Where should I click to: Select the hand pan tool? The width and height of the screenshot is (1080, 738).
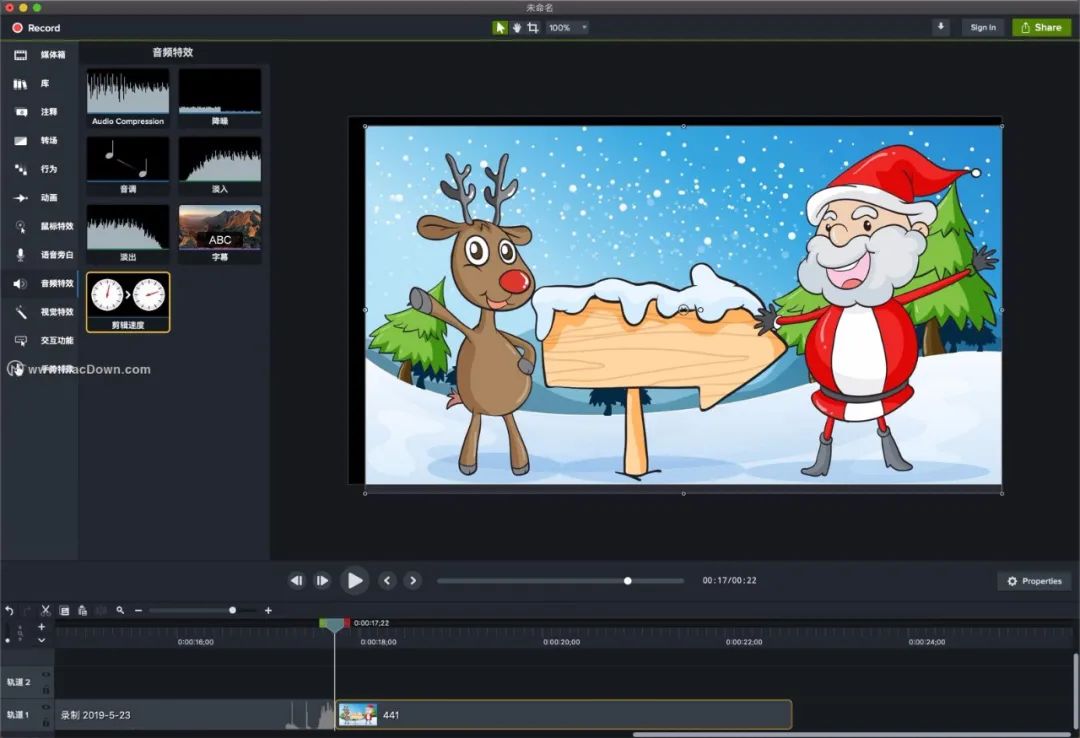pos(517,28)
